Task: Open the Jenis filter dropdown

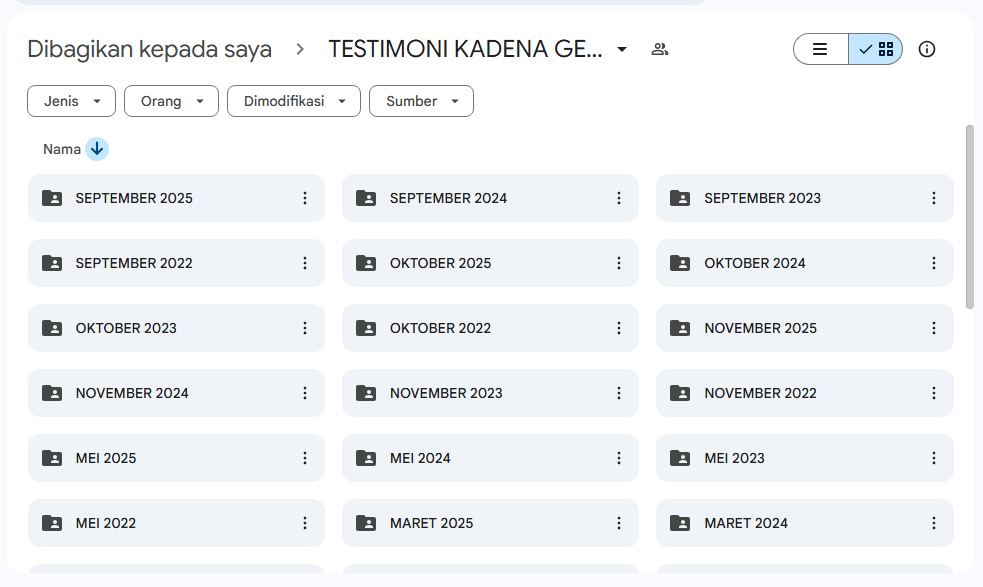Action: pos(71,100)
